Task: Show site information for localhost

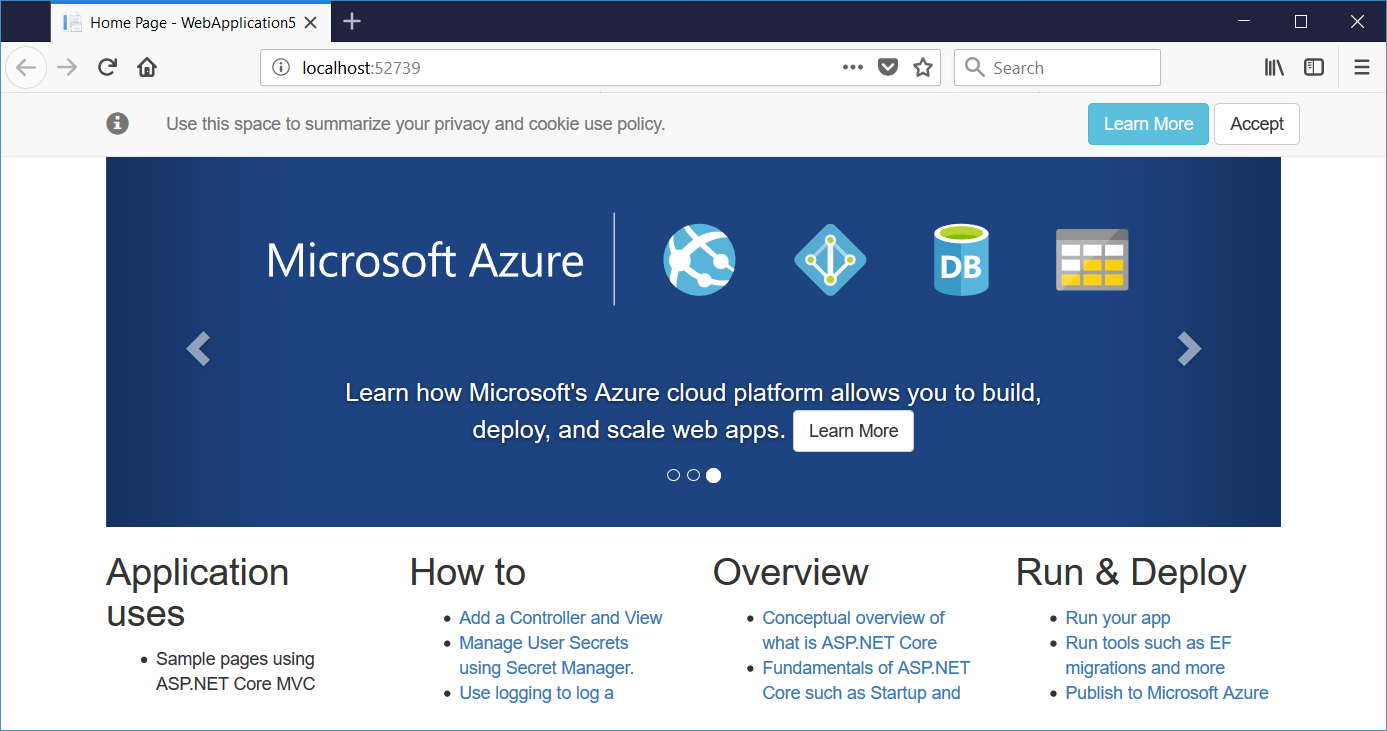Action: [281, 68]
